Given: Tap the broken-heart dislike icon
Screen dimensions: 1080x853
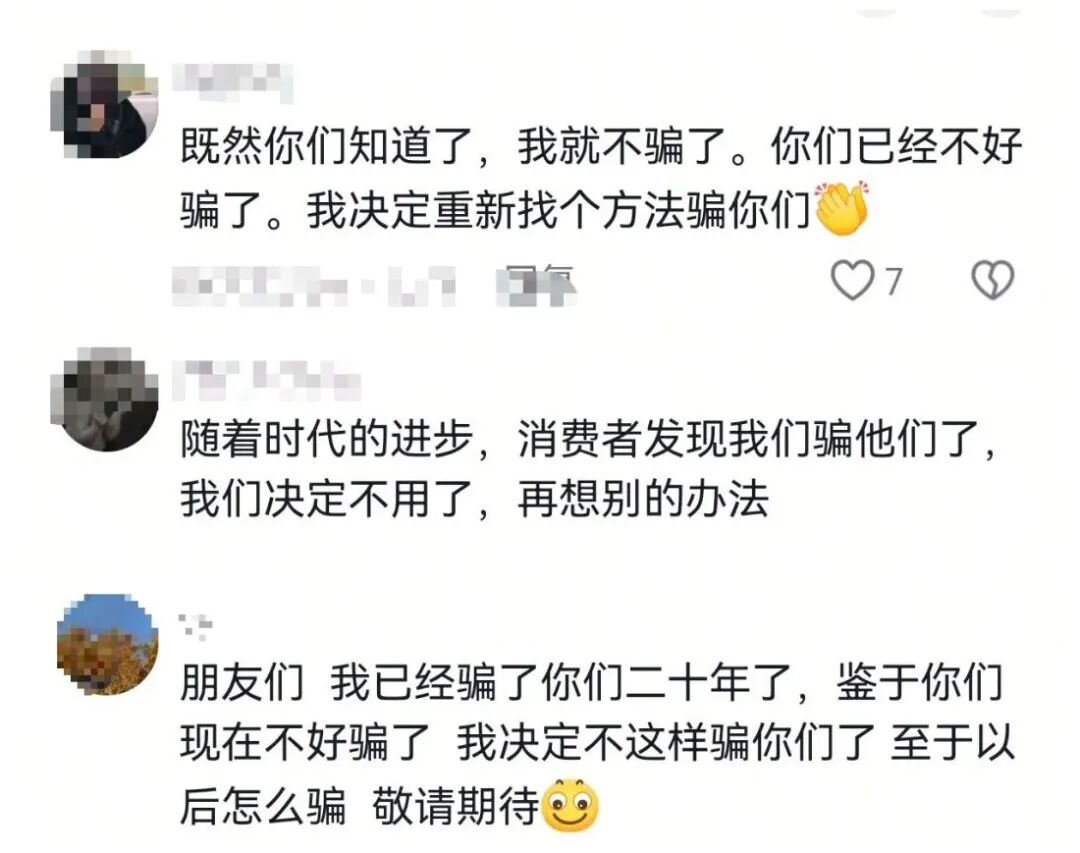Looking at the screenshot, I should coord(993,280).
